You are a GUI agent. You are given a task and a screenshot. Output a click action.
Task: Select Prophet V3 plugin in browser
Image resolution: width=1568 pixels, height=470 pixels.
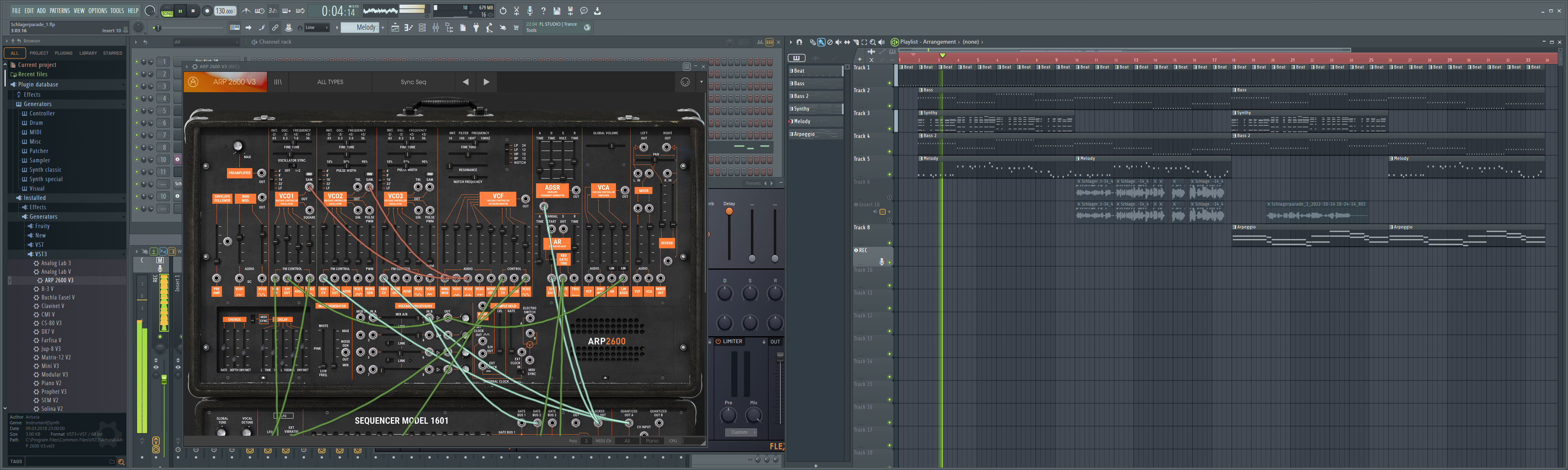[54, 392]
